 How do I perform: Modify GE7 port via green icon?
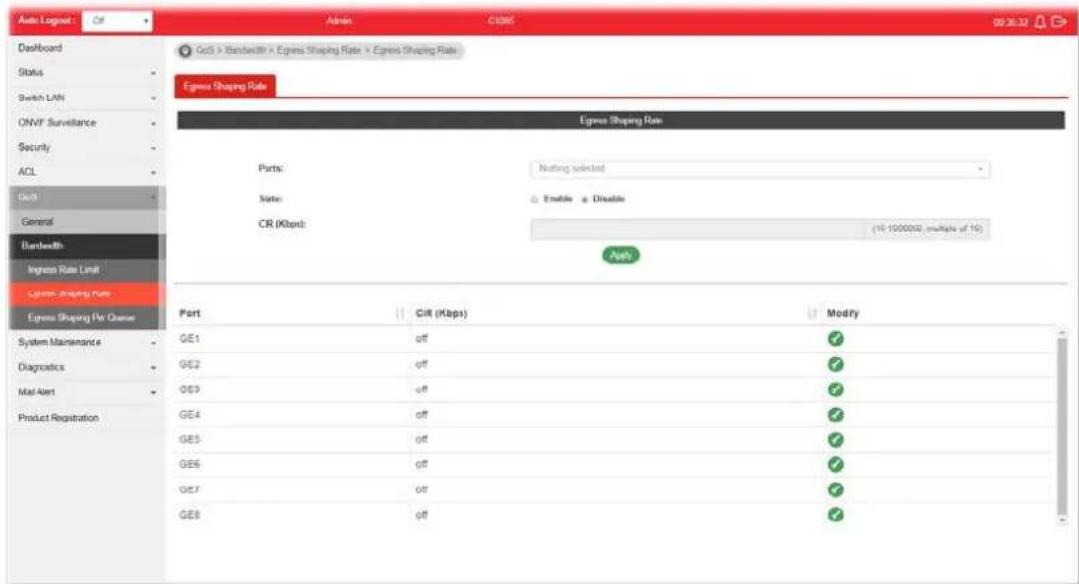pos(835,490)
